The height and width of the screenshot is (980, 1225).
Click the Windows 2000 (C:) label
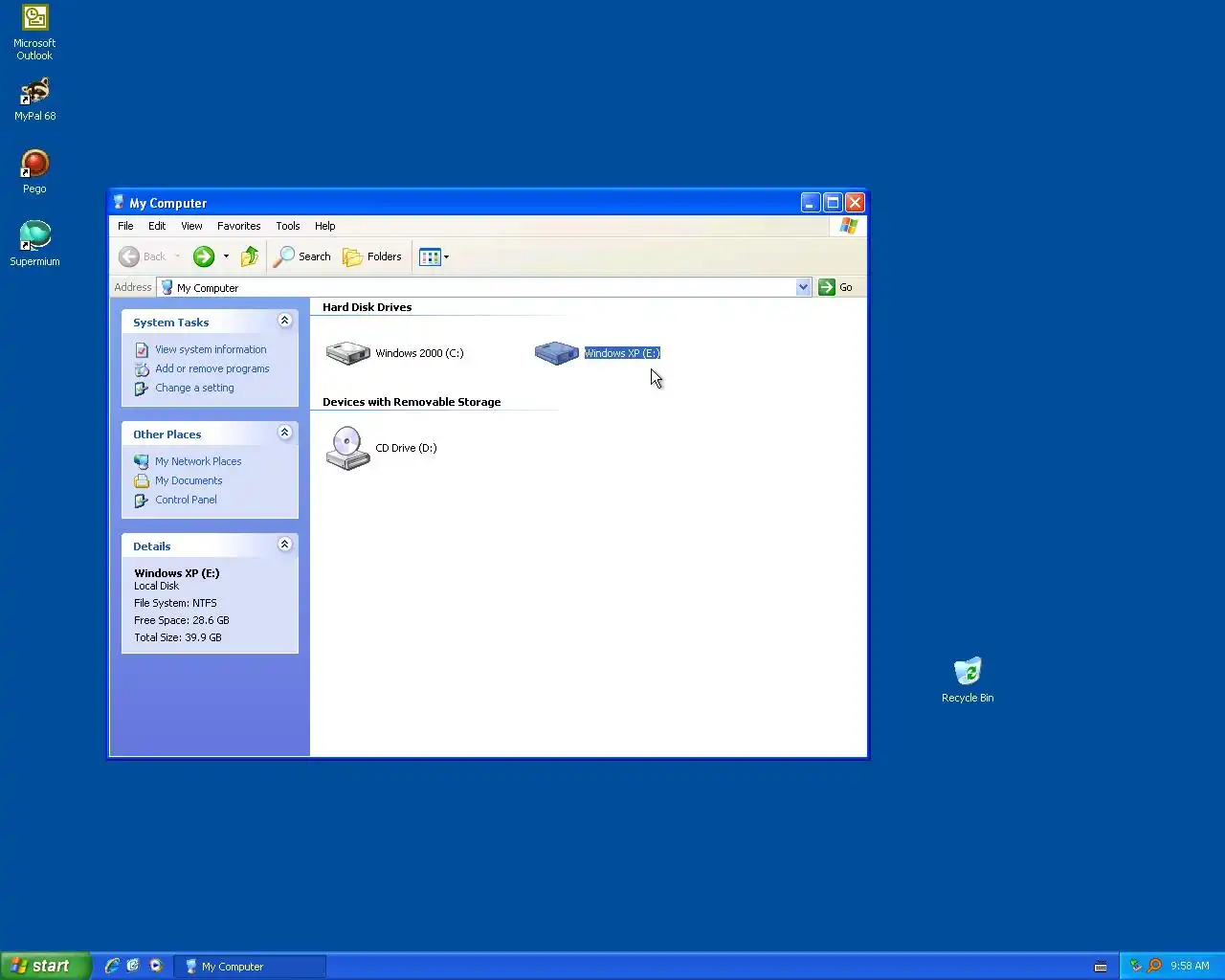(419, 353)
